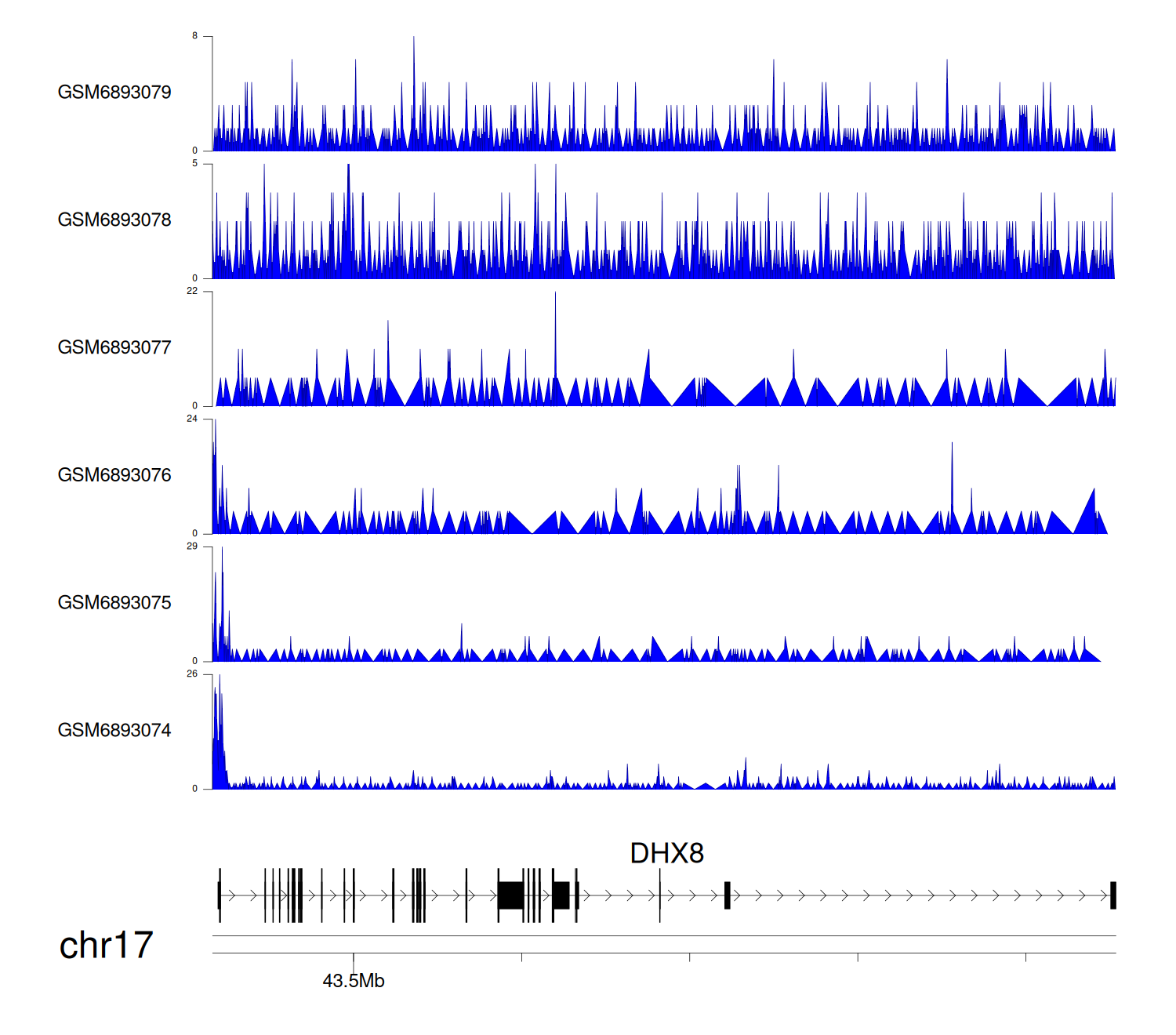The width and height of the screenshot is (1176, 1035).
Task: Select the GSM6893074 track name
Action: [x=114, y=731]
